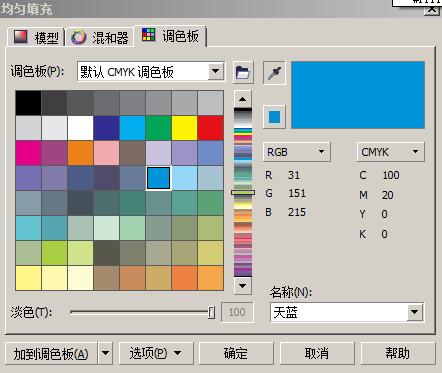Pick the lime green swatch in seventh row
Image resolution: width=442 pixels, height=373 pixels.
[54, 253]
